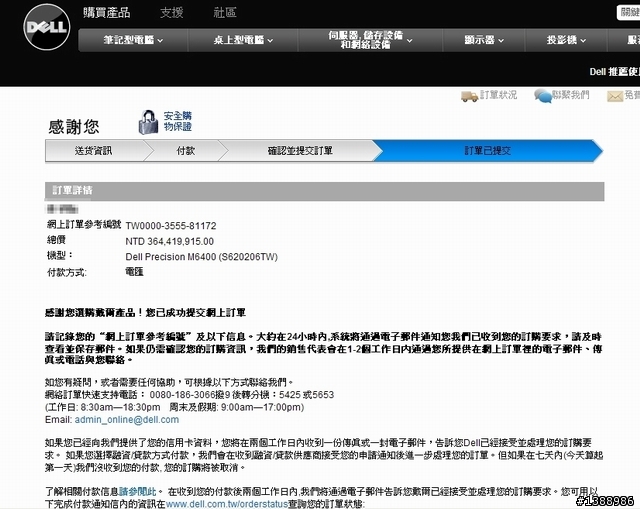Click the model Dell Precision M6400 (S620206TW)

pos(202,257)
